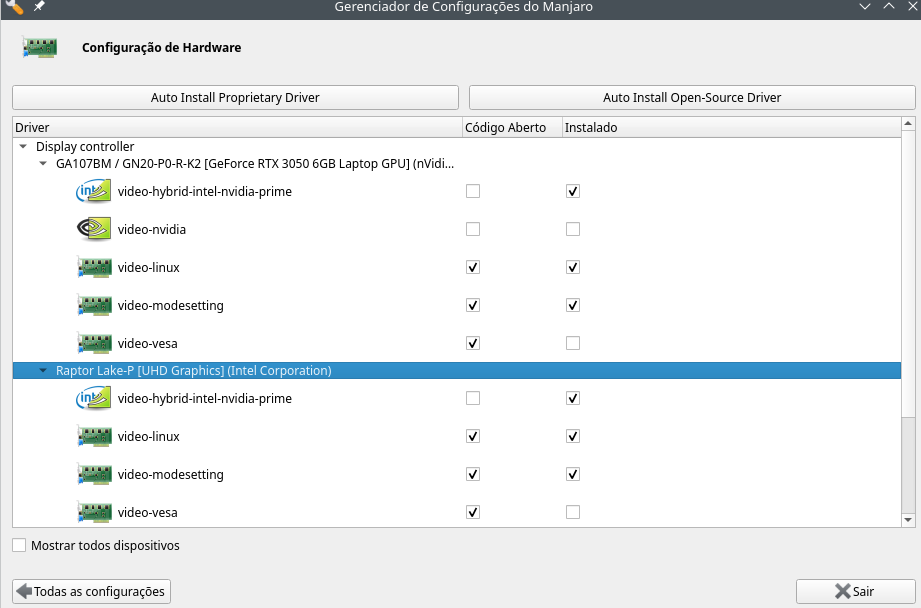This screenshot has height=608, width=921.
Task: Click the wrench icon in the title bar
Action: click(x=15, y=6)
